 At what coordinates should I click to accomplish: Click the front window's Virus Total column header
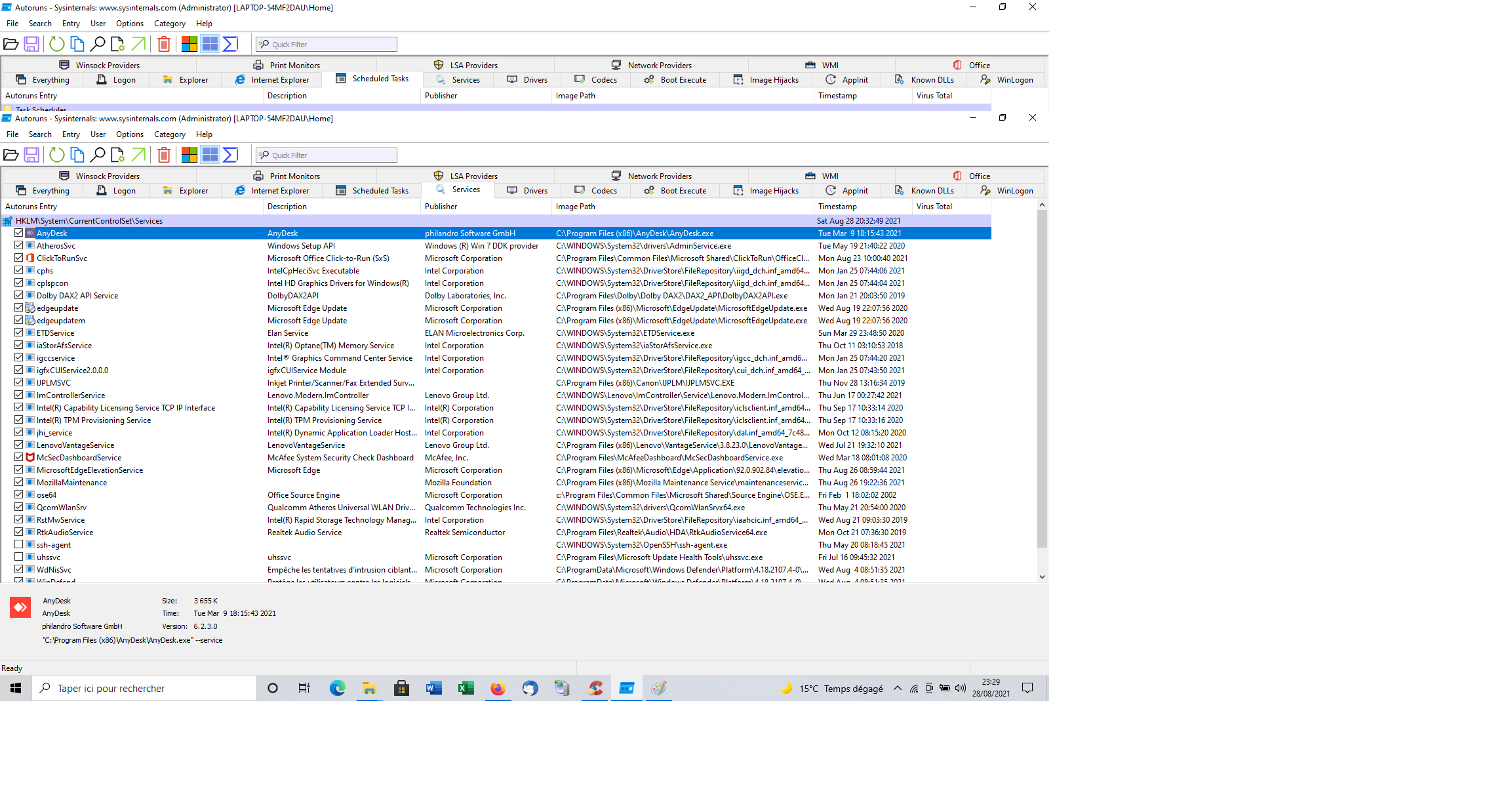coord(951,207)
